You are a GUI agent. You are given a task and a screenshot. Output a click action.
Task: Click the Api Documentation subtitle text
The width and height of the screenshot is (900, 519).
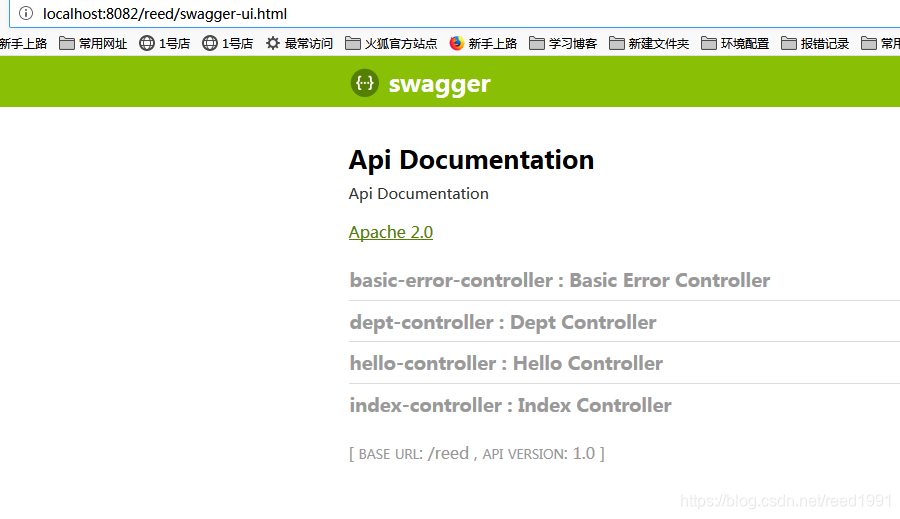(x=418, y=193)
